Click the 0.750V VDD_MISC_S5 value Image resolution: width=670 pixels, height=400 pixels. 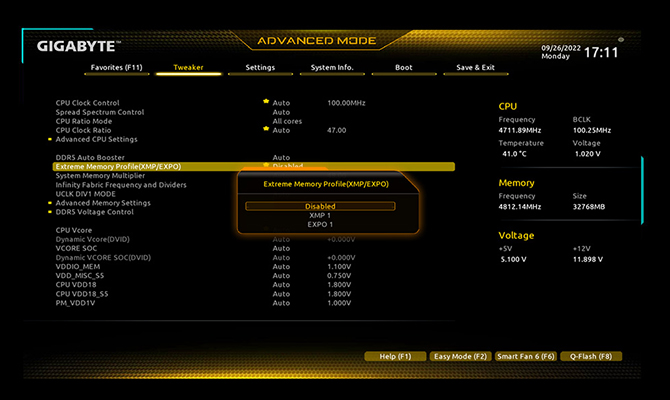pos(339,276)
